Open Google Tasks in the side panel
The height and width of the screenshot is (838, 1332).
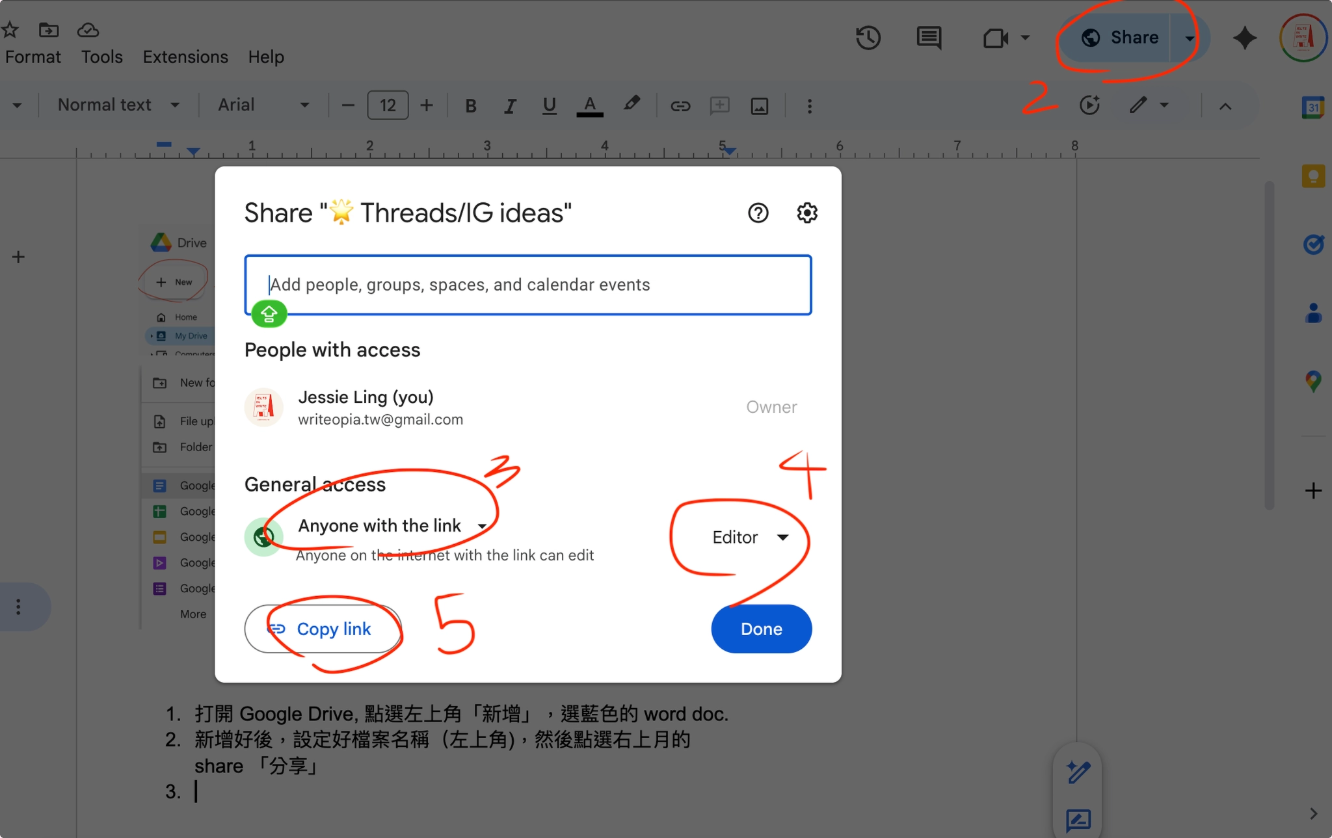[1313, 244]
